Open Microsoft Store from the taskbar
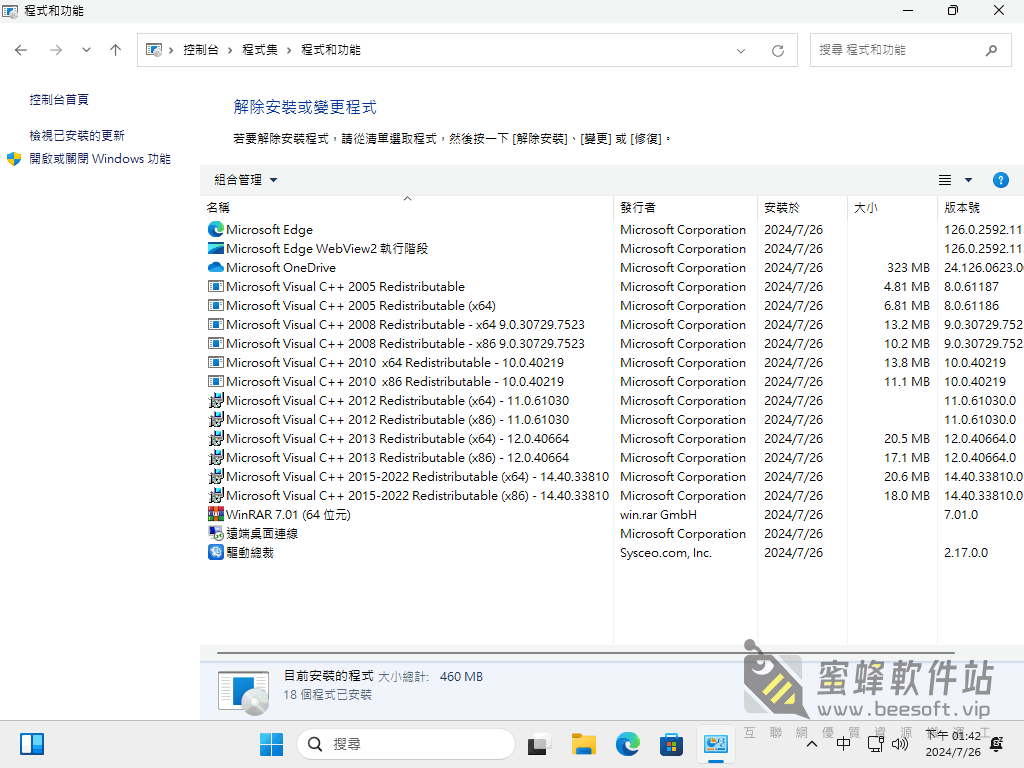 click(671, 744)
